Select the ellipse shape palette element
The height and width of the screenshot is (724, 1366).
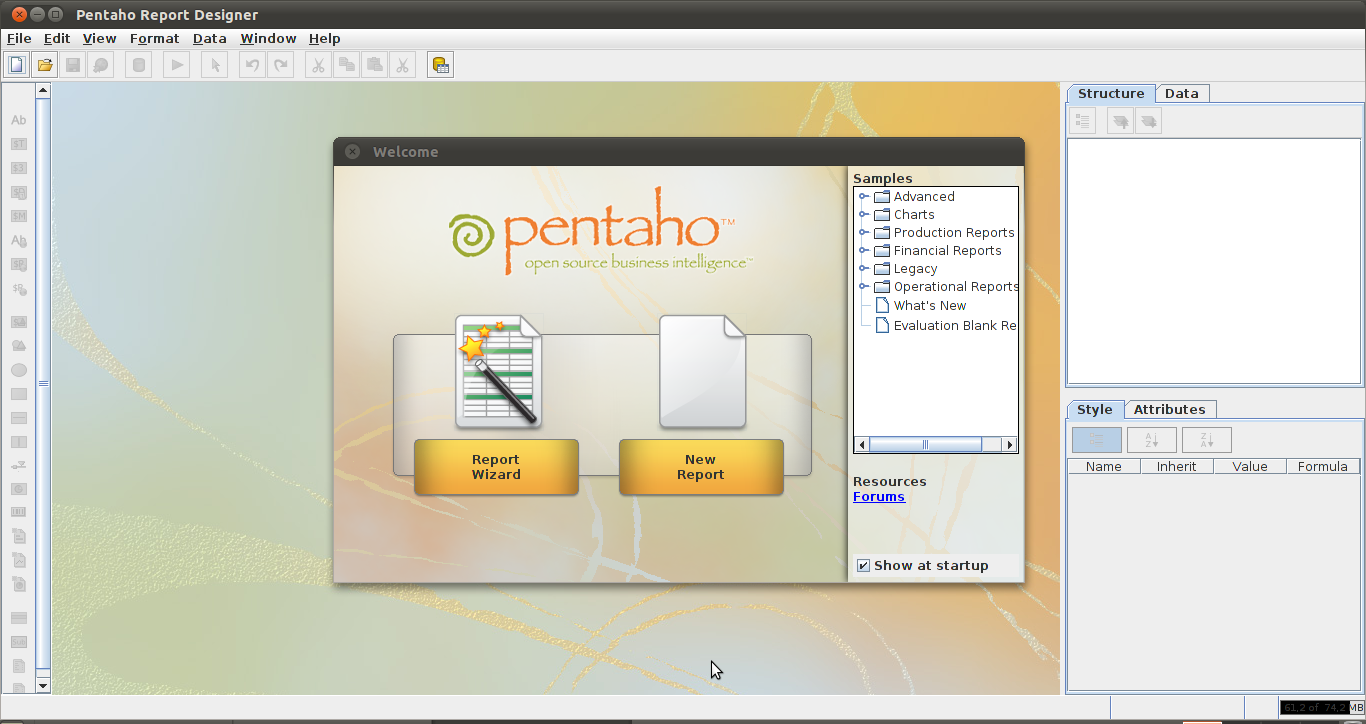[18, 370]
